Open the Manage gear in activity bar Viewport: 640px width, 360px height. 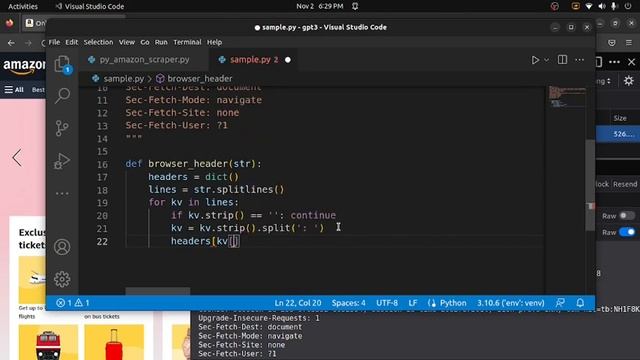[62, 279]
